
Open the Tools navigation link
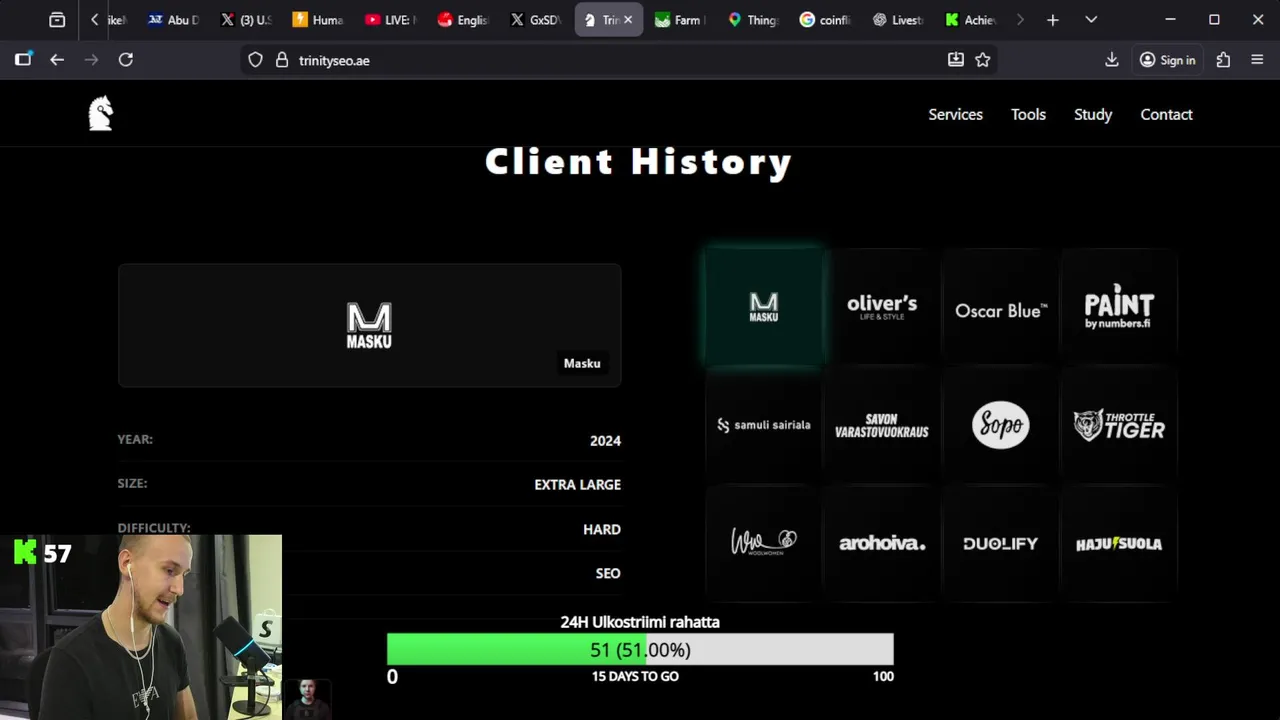(1028, 115)
